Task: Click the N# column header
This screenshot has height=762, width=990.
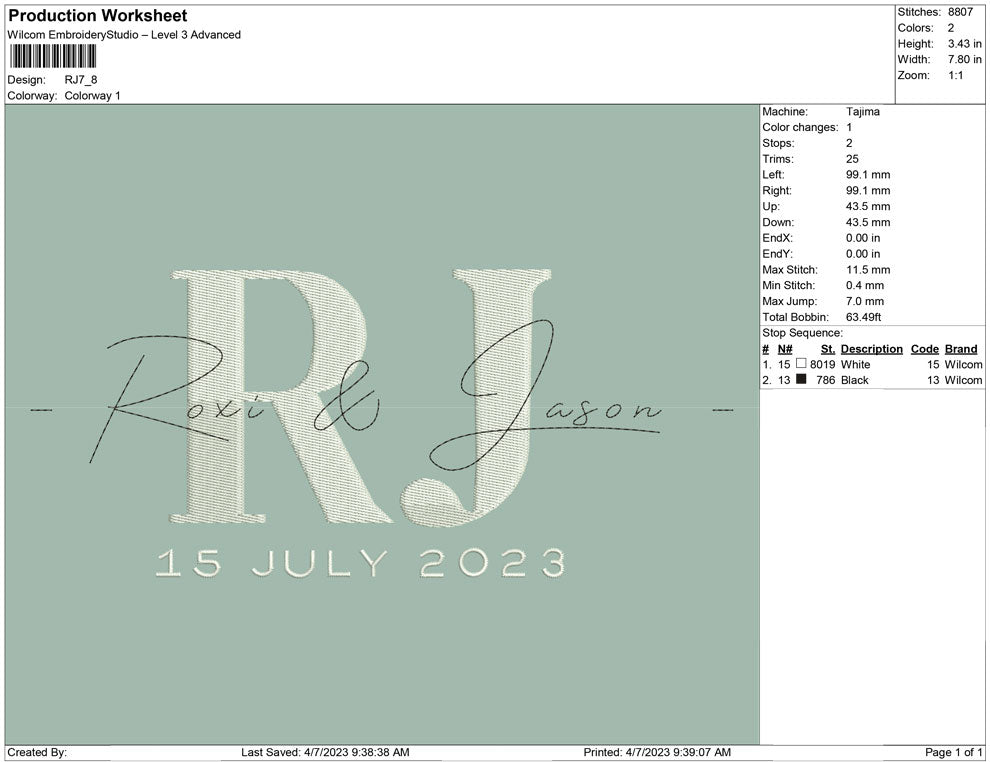Action: pyautogui.click(x=785, y=349)
